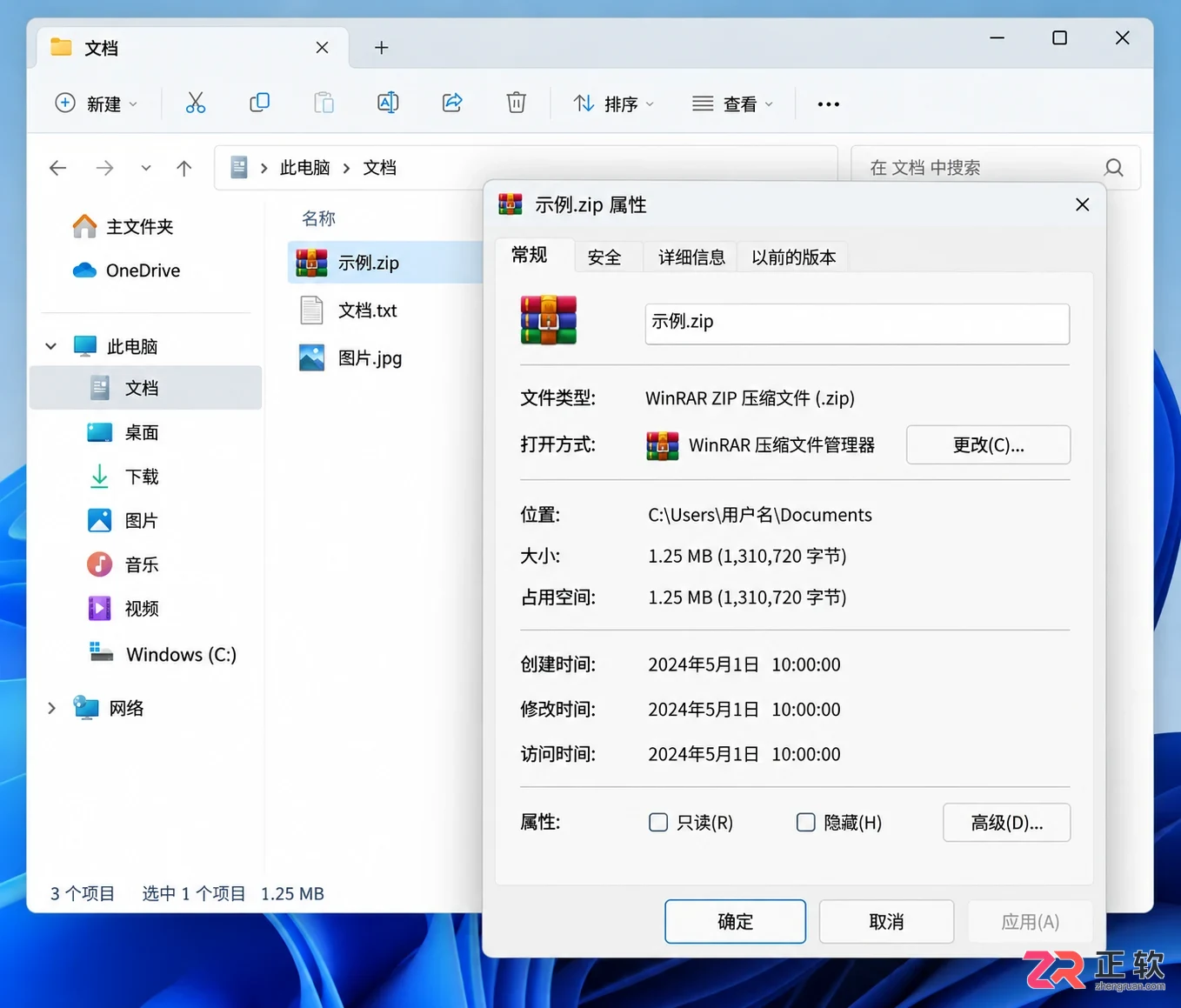Click the Share icon in toolbar
The height and width of the screenshot is (1008, 1181).
(x=452, y=103)
